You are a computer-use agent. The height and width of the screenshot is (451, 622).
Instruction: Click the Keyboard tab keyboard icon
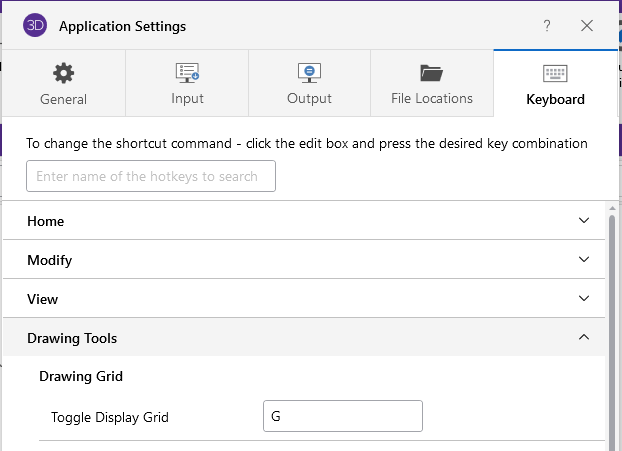point(555,73)
